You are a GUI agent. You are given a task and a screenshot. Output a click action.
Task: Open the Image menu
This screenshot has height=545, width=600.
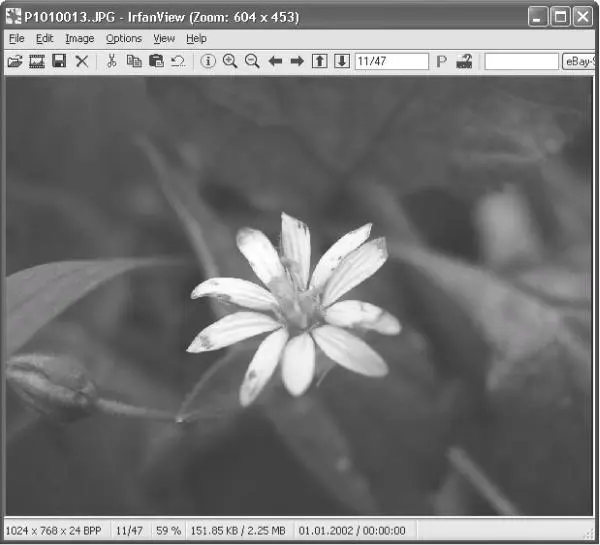click(x=80, y=39)
